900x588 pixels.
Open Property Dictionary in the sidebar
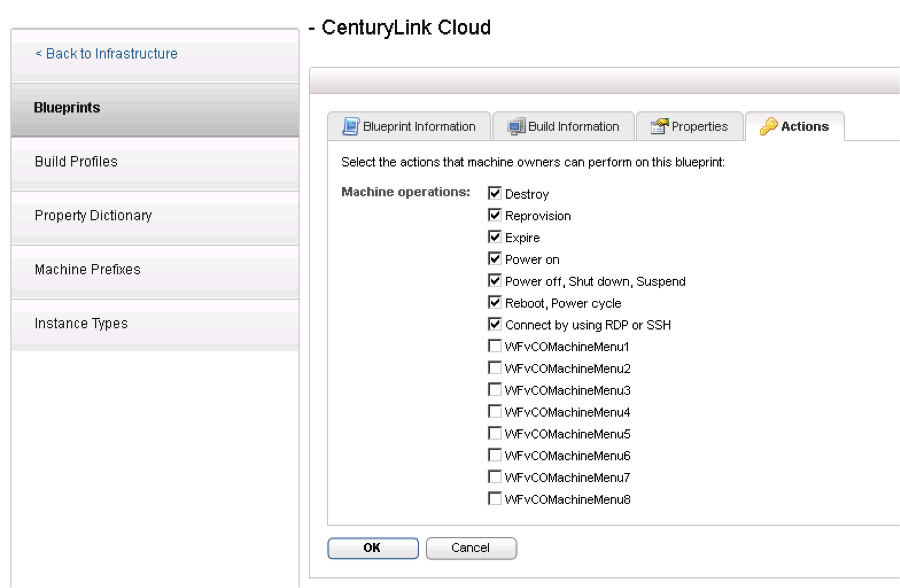tap(155, 218)
